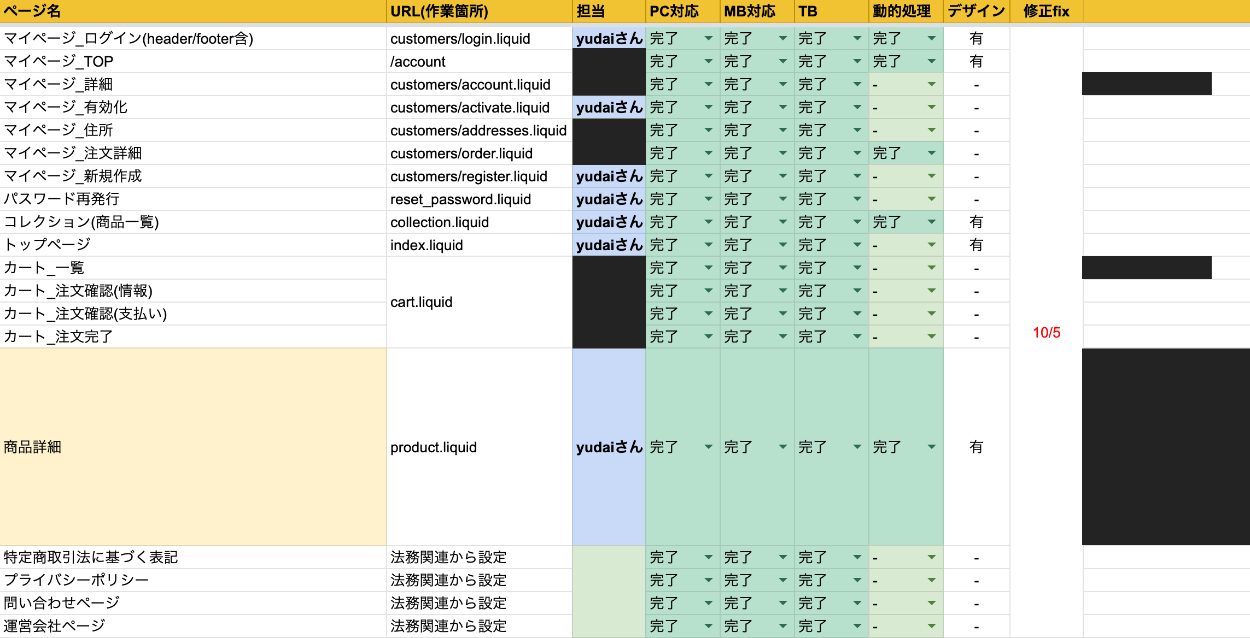The image size is (1250, 638).
Task: Open 動的処理 dropdown for トップページ row
Action: (932, 245)
